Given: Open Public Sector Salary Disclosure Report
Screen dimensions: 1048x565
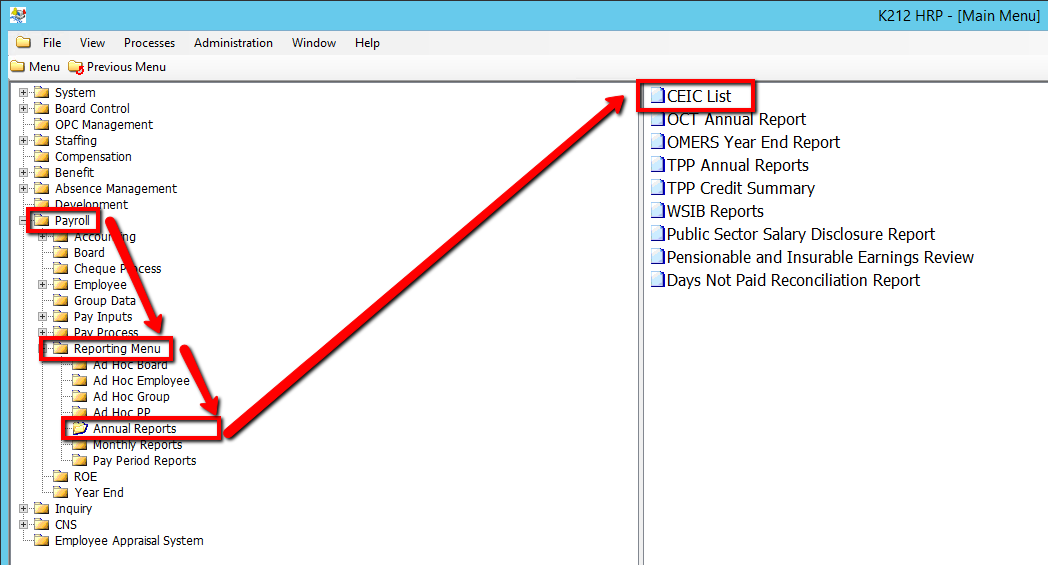Looking at the screenshot, I should (800, 234).
